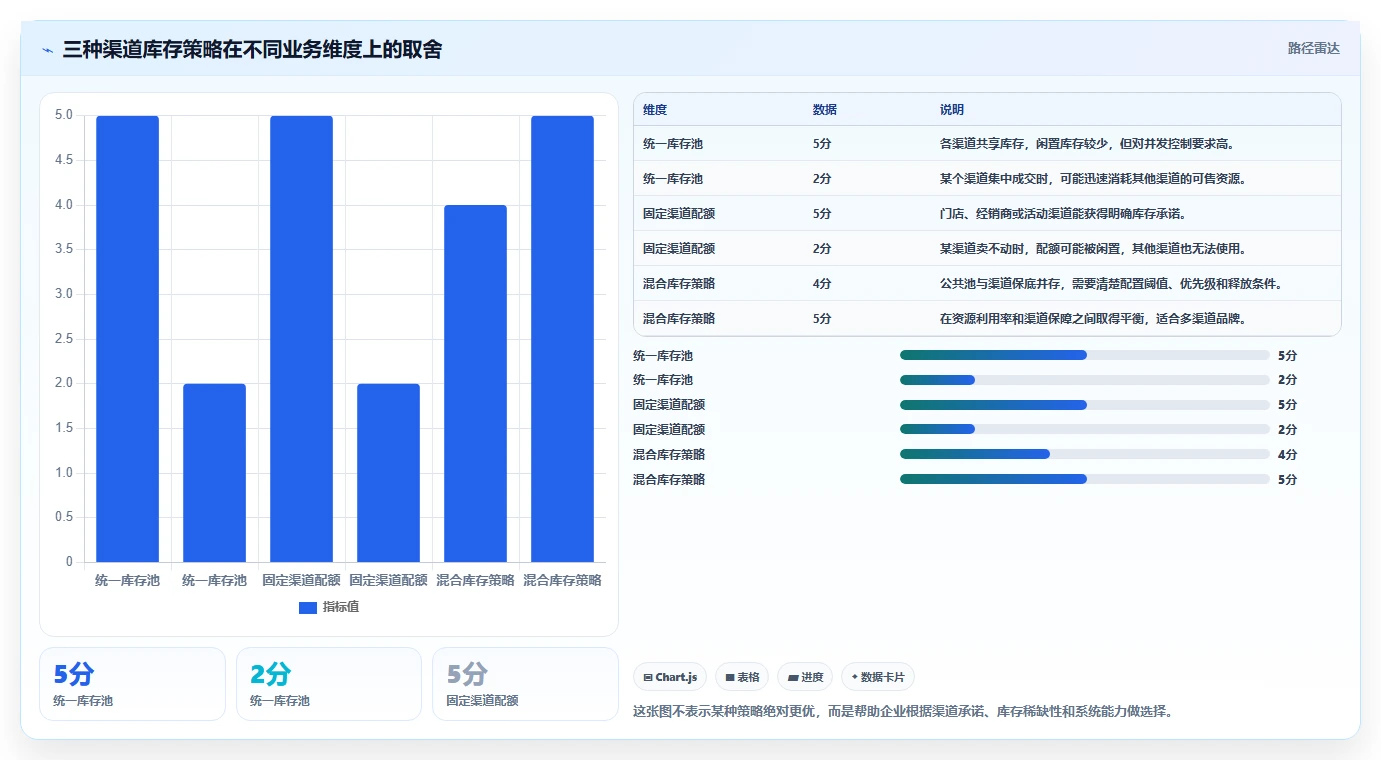Image resolution: width=1381 pixels, height=760 pixels.
Task: Select the 数据卡片 chip
Action: [x=878, y=677]
